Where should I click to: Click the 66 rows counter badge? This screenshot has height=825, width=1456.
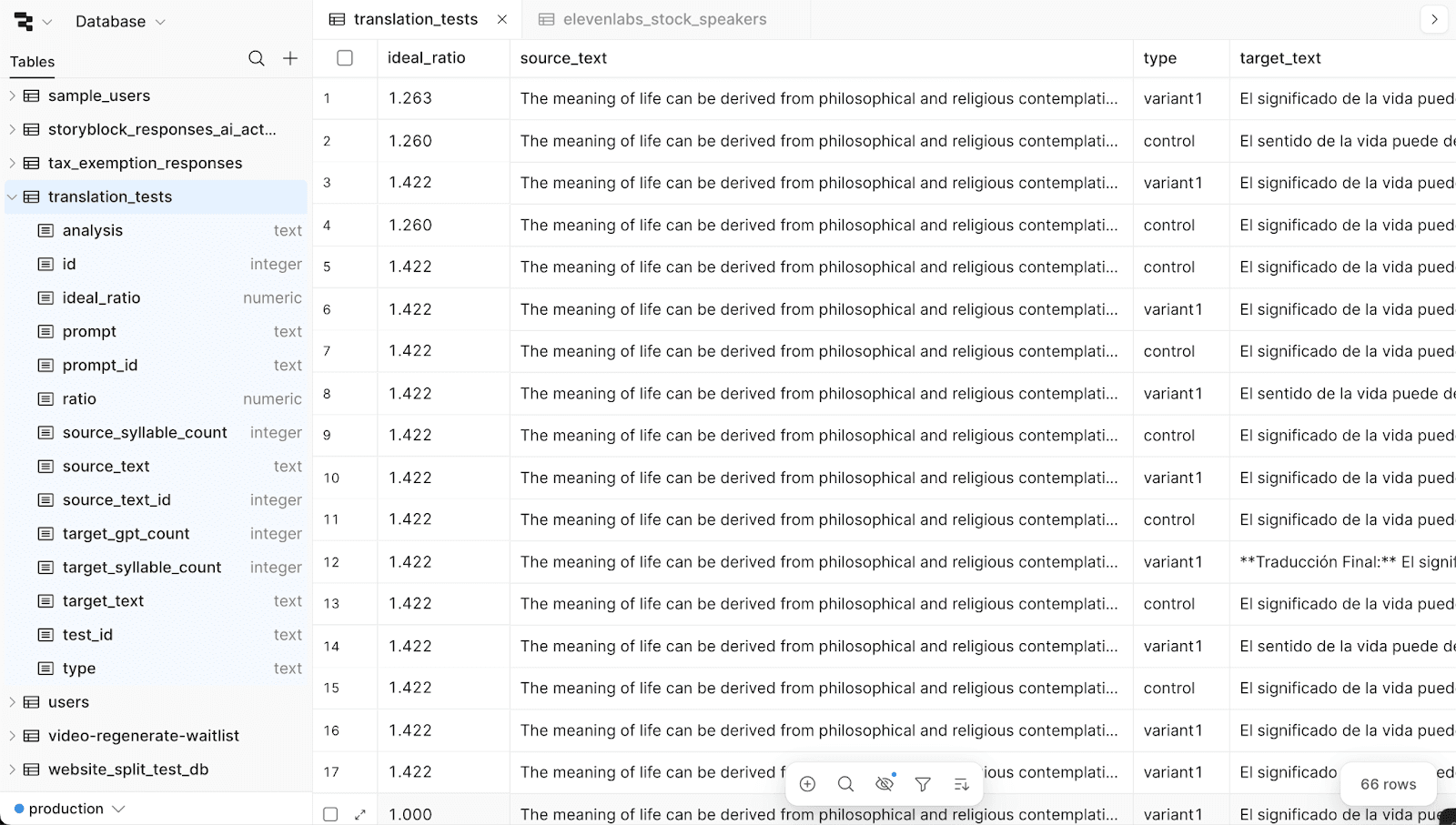click(1387, 783)
